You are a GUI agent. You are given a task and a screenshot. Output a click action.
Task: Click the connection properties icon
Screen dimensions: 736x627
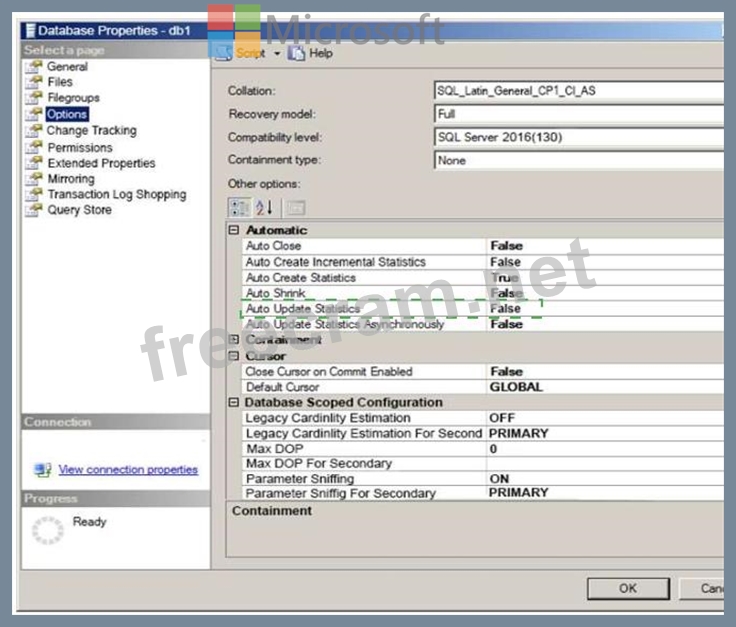(x=43, y=470)
